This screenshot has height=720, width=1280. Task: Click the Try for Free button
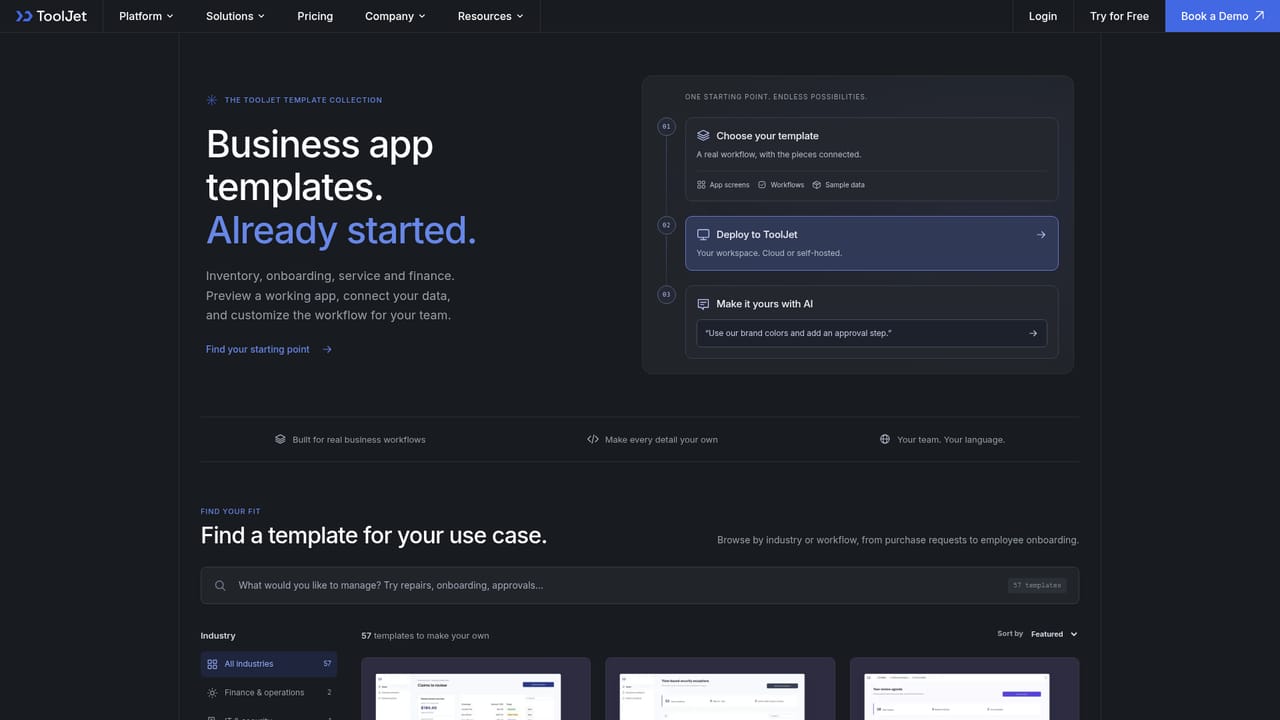point(1119,16)
